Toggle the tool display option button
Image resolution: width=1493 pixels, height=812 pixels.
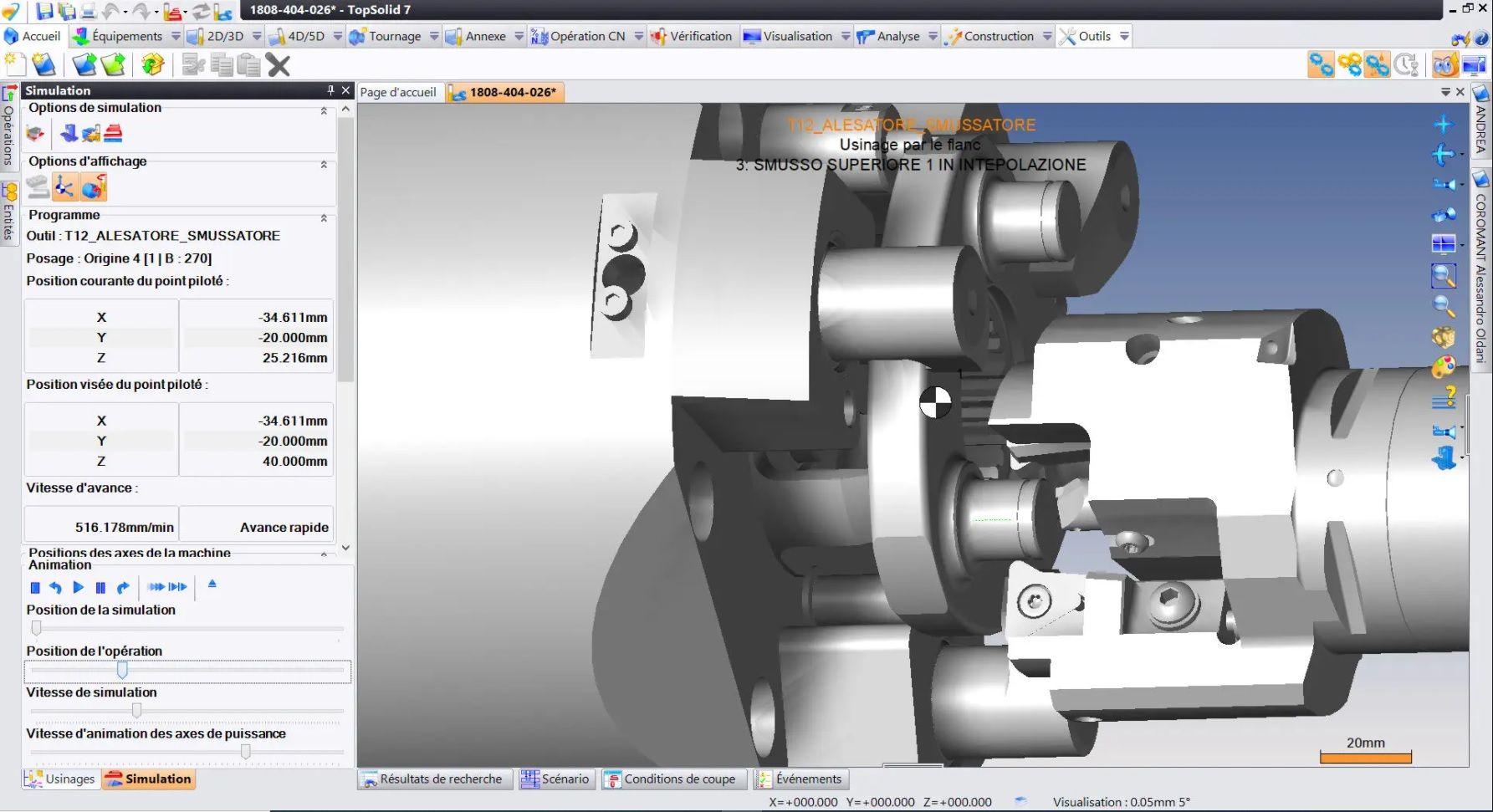tap(94, 187)
